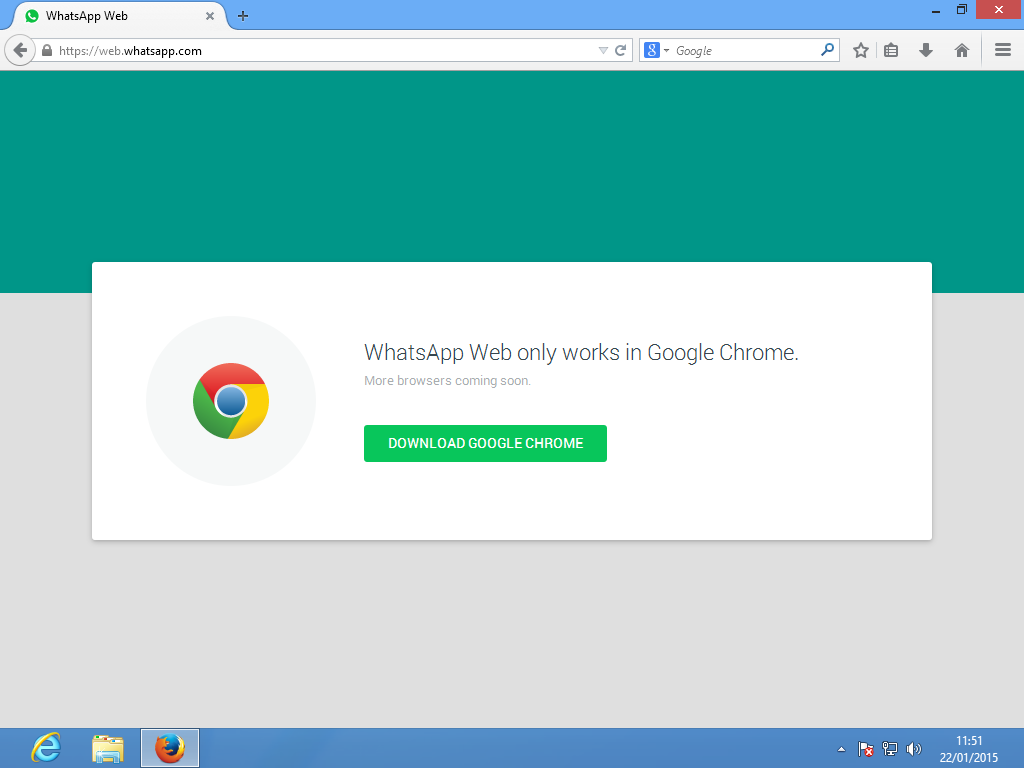Open the Firefox hamburger menu

pyautogui.click(x=1003, y=50)
